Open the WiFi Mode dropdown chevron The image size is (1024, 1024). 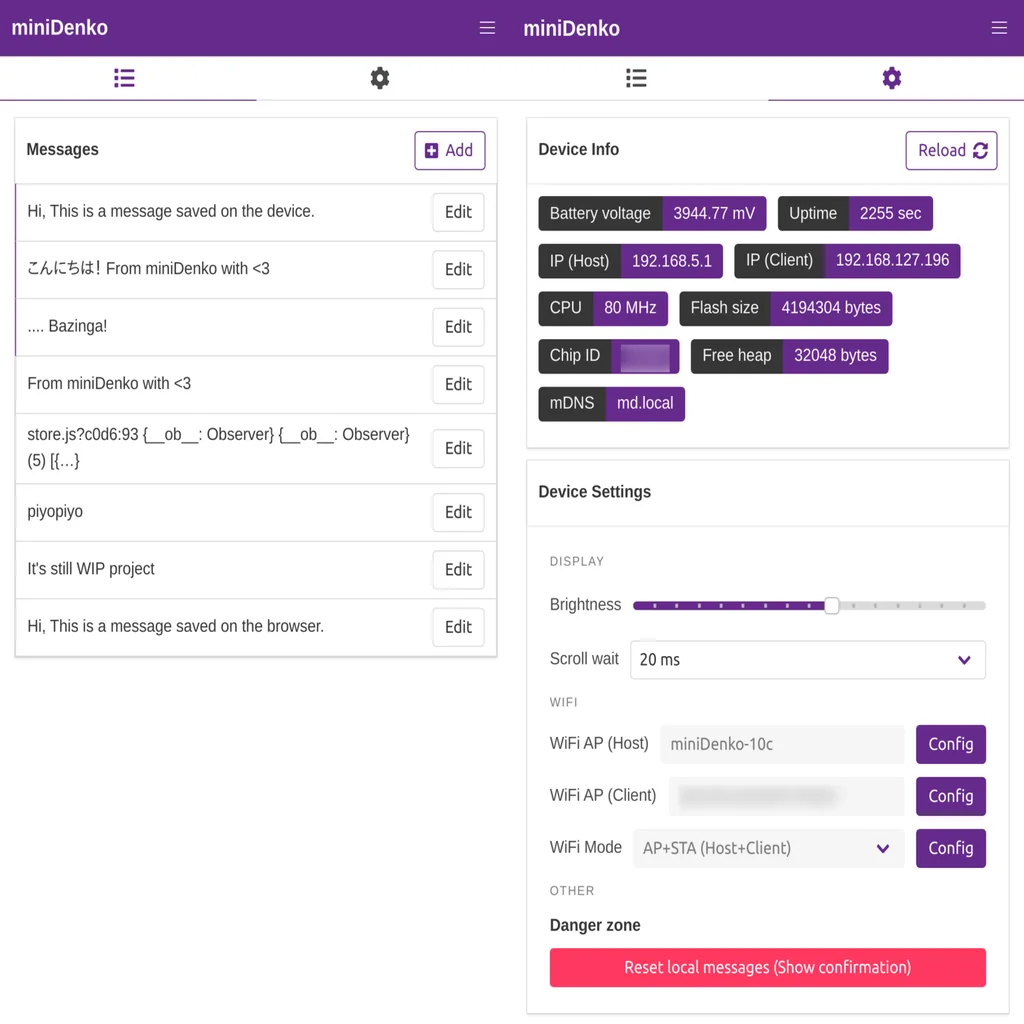point(883,848)
